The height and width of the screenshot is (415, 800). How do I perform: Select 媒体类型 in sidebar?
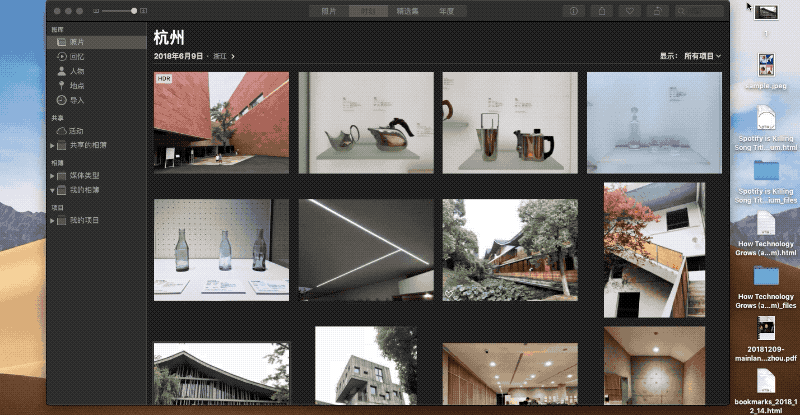click(96, 176)
